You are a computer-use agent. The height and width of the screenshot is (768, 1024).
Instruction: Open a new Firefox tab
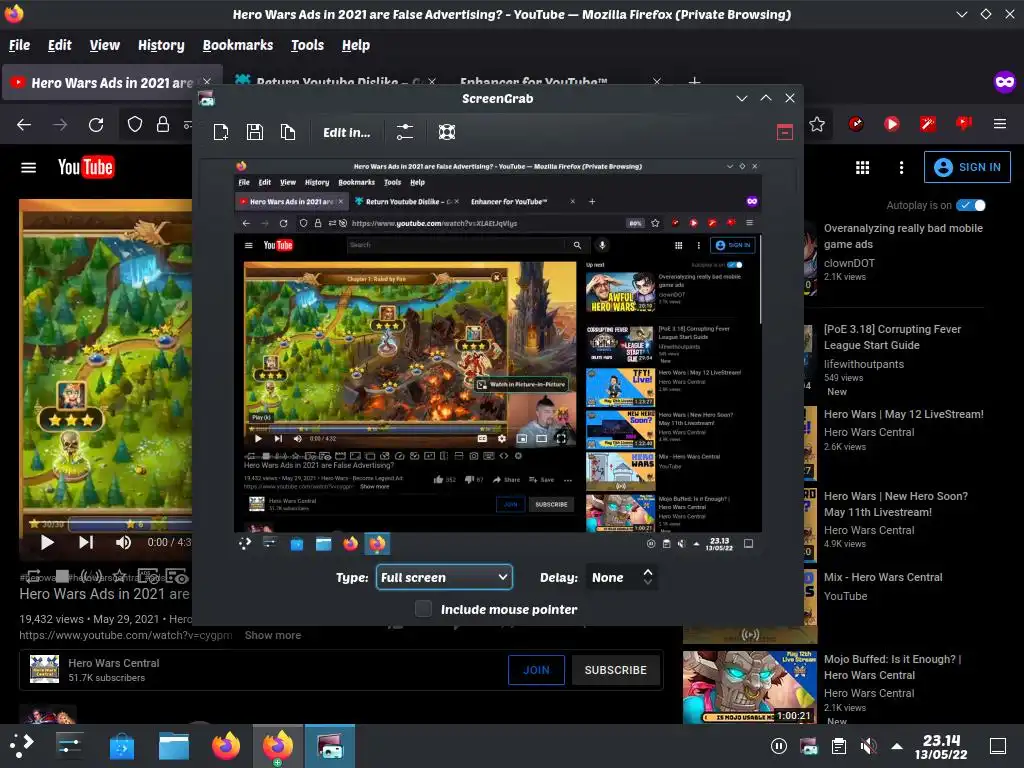(694, 82)
